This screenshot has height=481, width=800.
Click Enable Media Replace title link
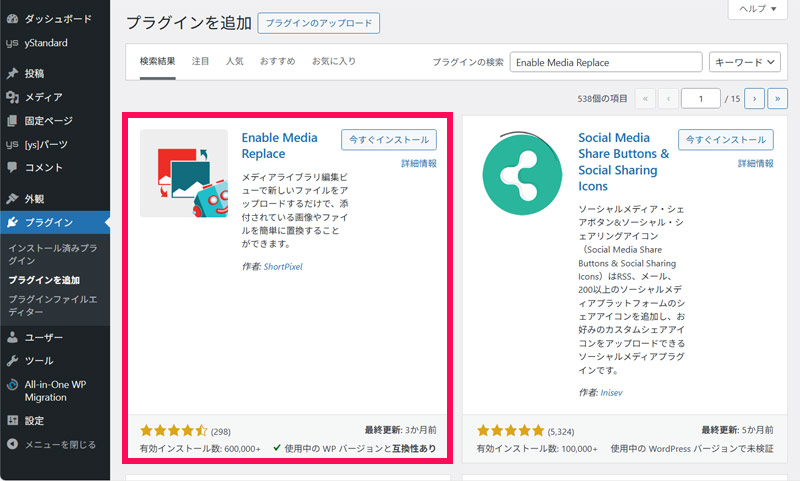click(x=280, y=145)
